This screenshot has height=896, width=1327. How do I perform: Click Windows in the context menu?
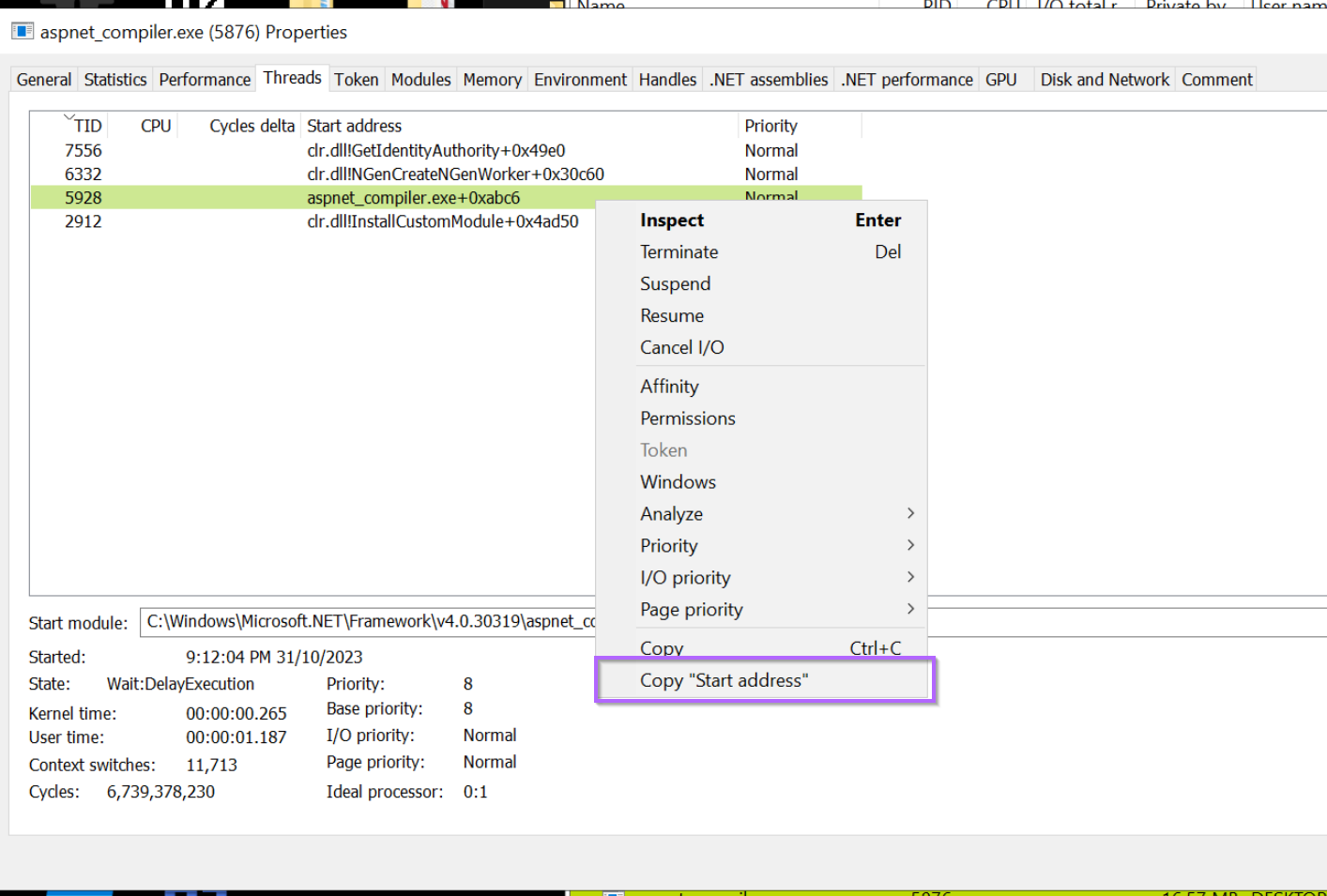(x=761, y=482)
